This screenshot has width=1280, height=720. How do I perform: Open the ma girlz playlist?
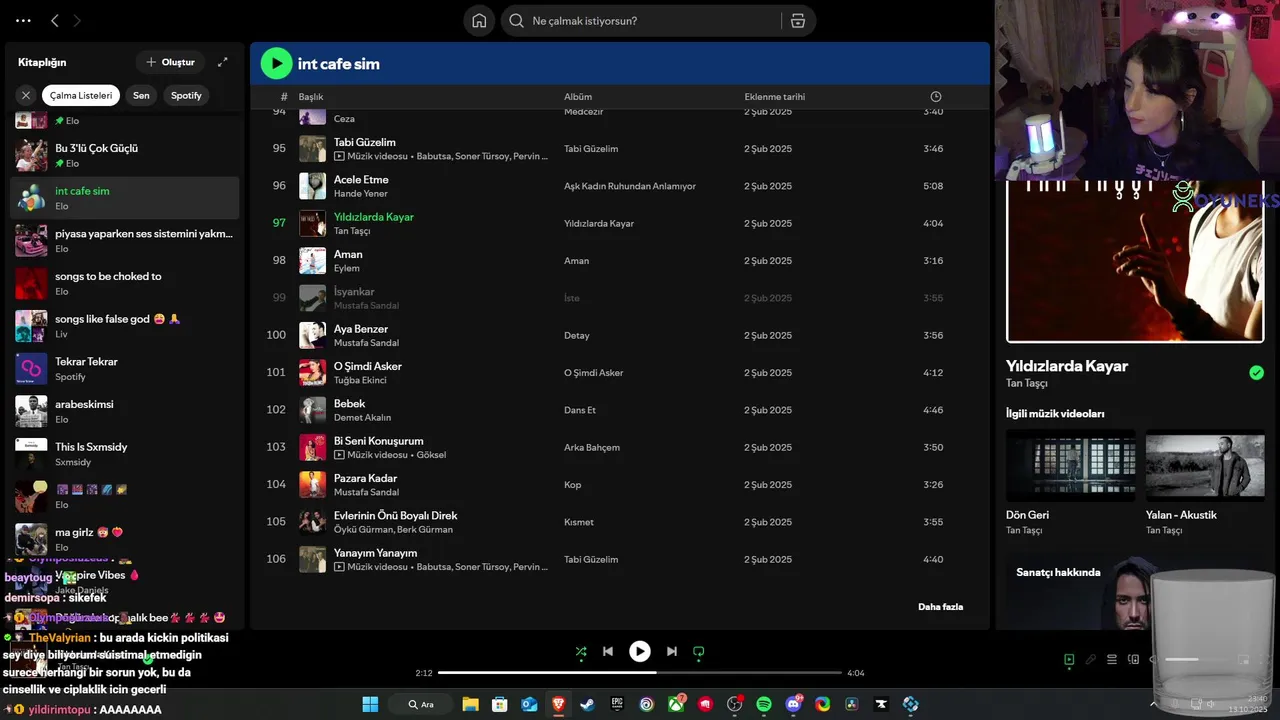[x=125, y=539]
